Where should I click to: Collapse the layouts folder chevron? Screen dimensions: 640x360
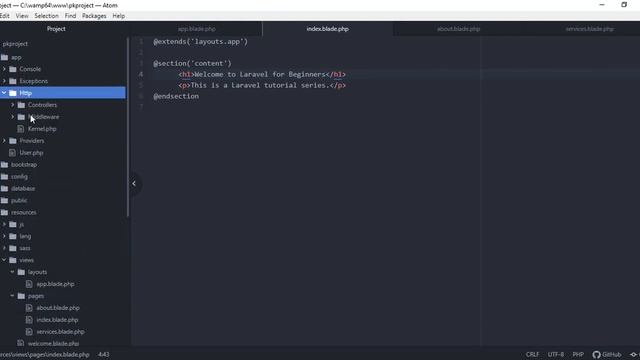pos(13,272)
